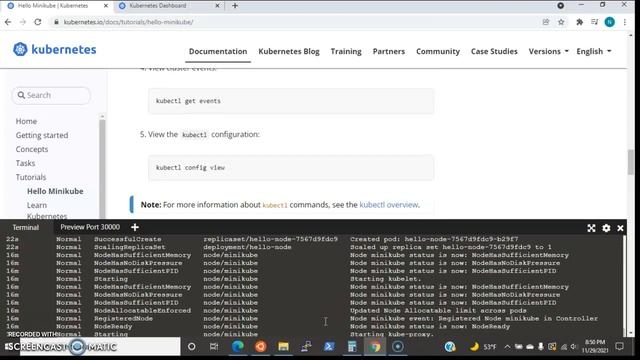Open Chrome from taskbar

(375, 347)
